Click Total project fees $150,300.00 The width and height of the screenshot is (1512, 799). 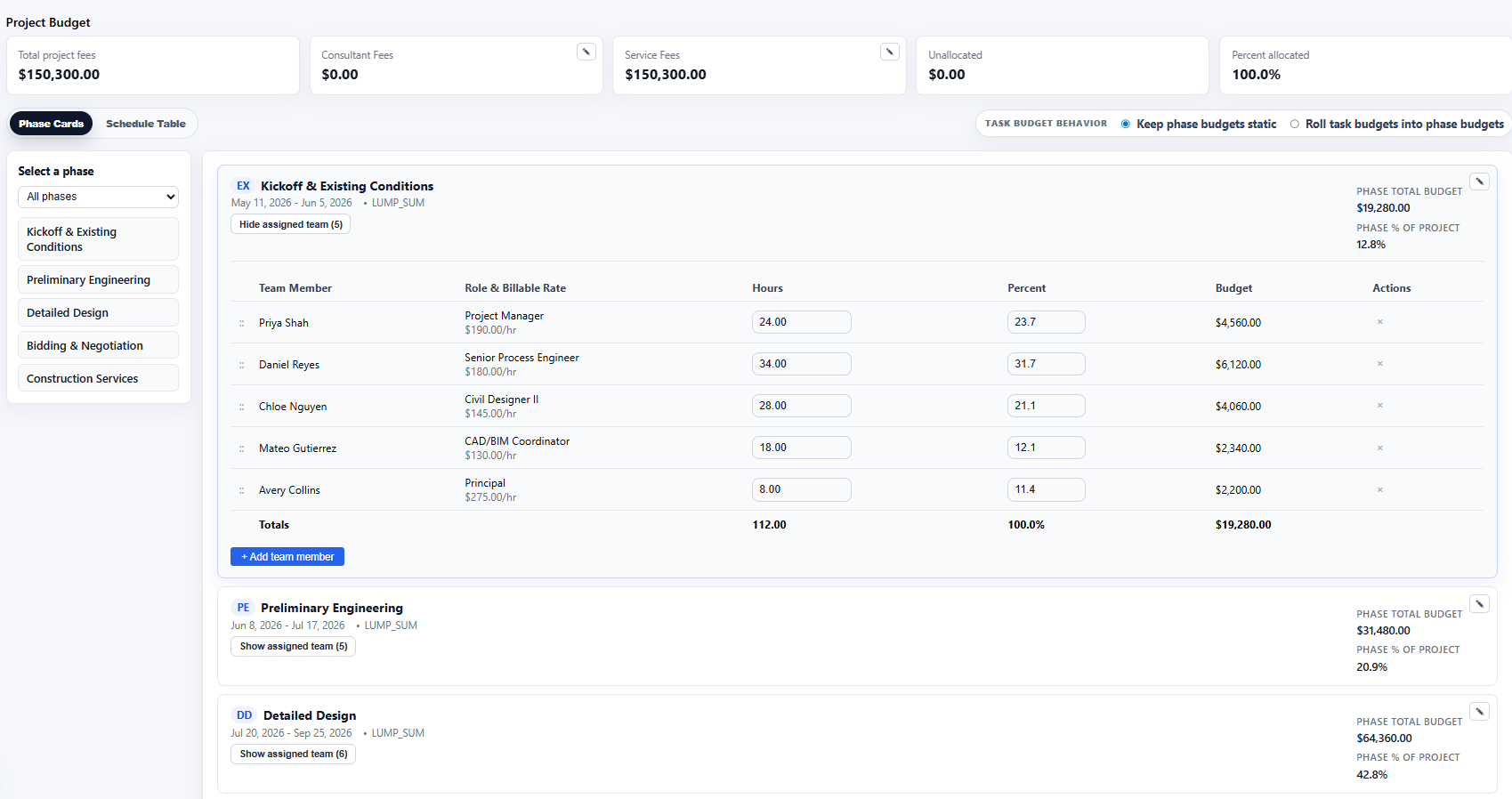(59, 75)
